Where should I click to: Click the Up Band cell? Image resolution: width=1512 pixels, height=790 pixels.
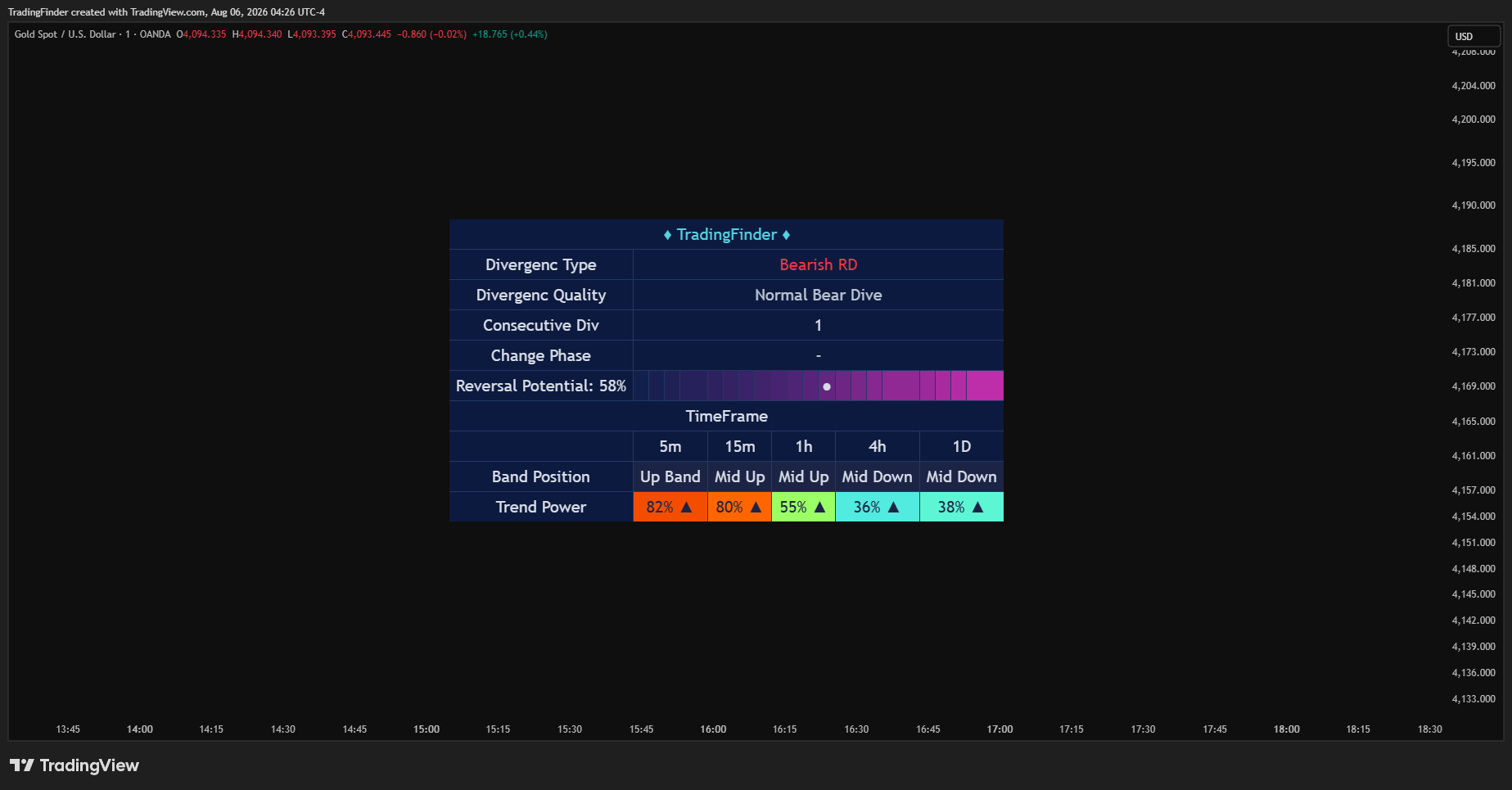(x=670, y=477)
